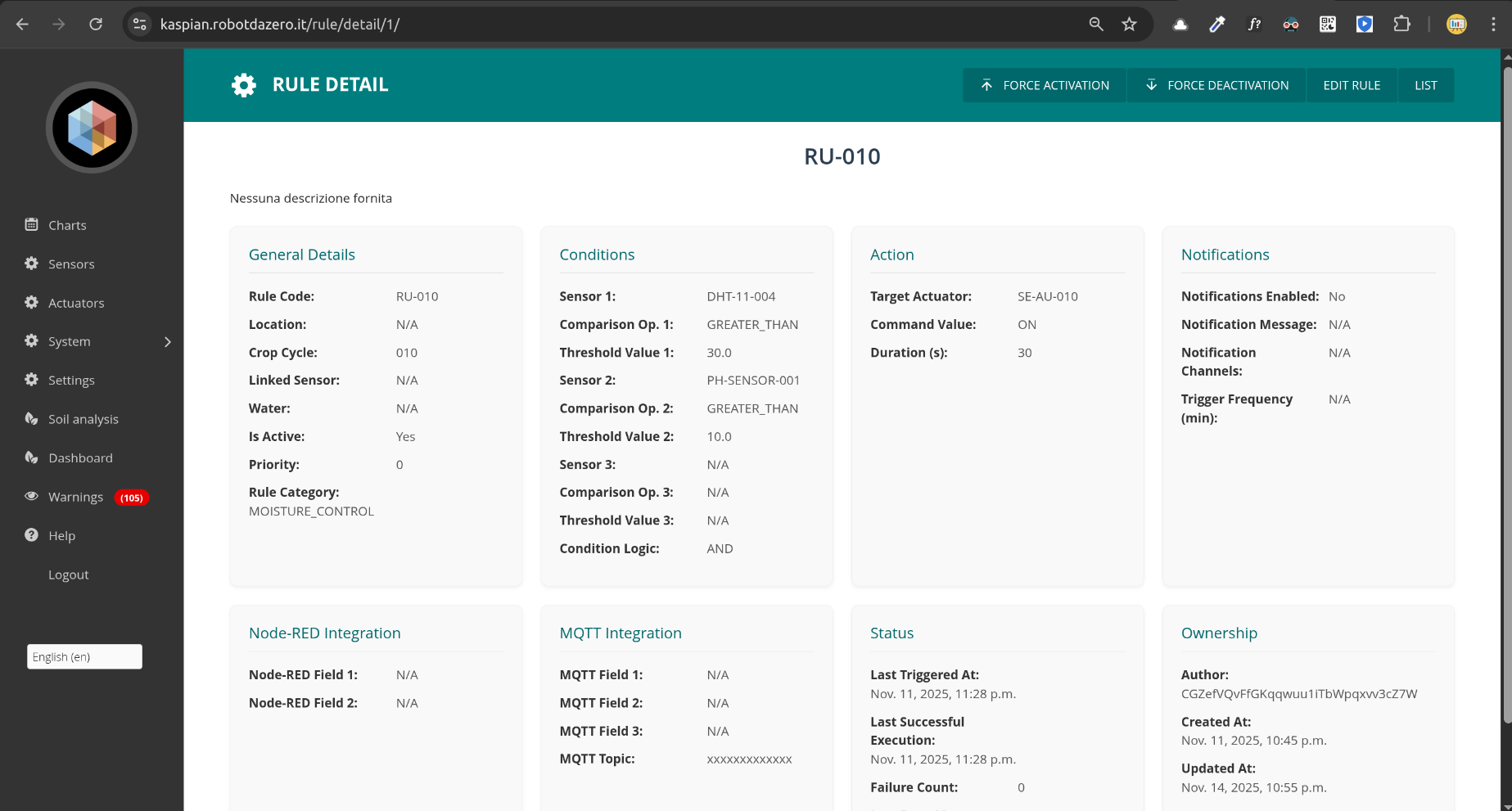This screenshot has height=811, width=1512.
Task: Open the English (en) language selector
Action: 84,656
